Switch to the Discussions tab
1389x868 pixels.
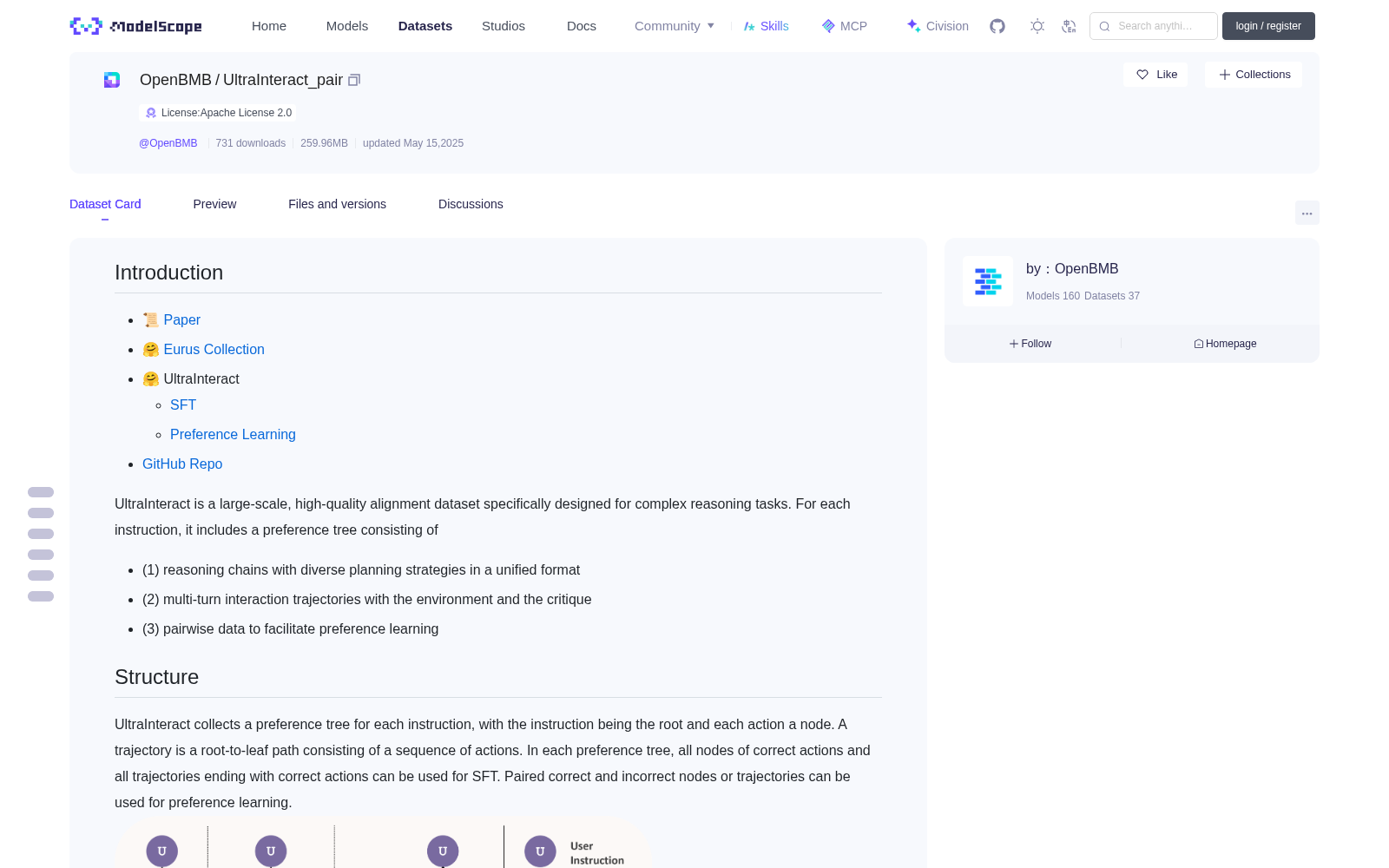pos(471,204)
